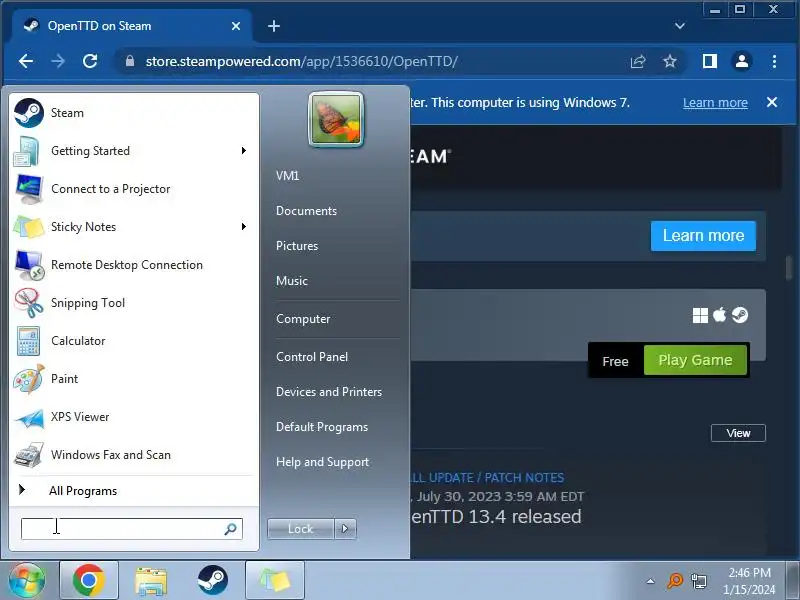
Task: Open a new Chrome tab
Action: pos(274,26)
